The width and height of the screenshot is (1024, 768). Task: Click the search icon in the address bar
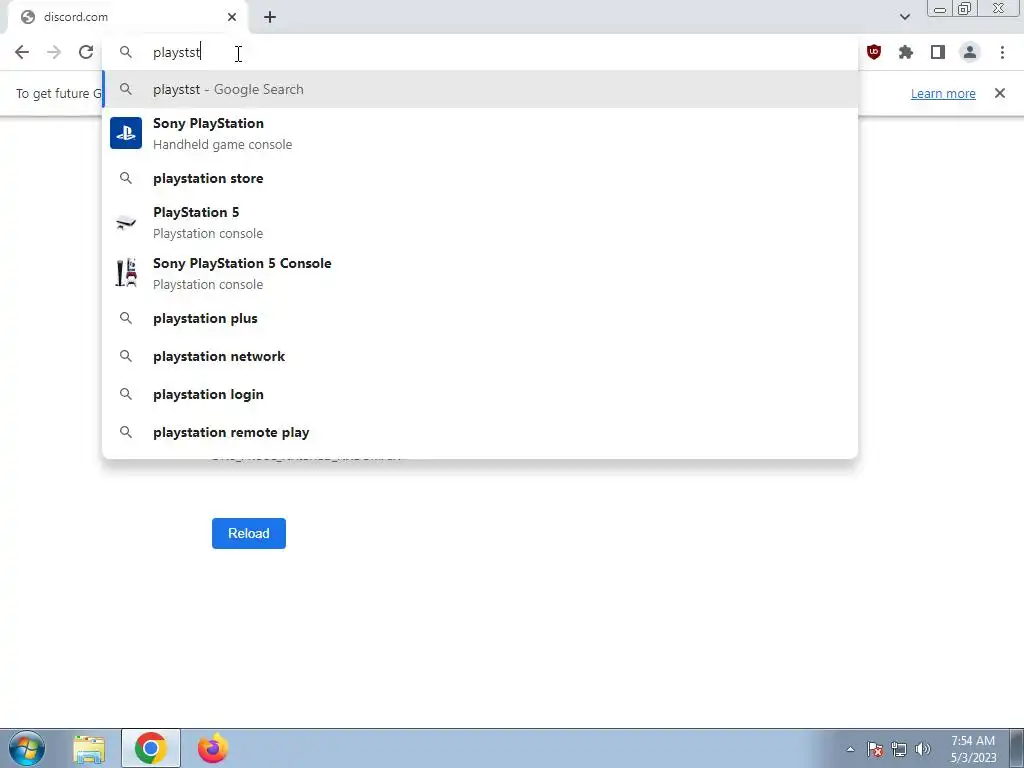[126, 52]
